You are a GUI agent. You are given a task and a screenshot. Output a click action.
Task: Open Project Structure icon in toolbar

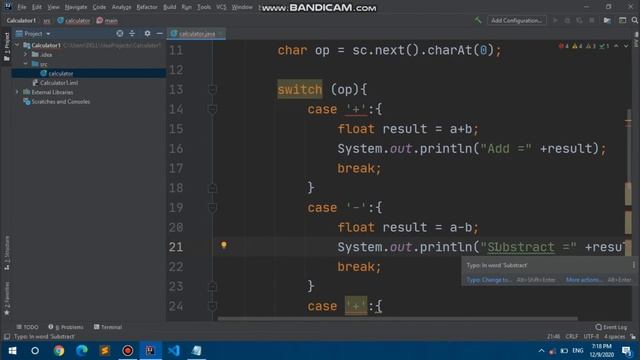(607, 20)
